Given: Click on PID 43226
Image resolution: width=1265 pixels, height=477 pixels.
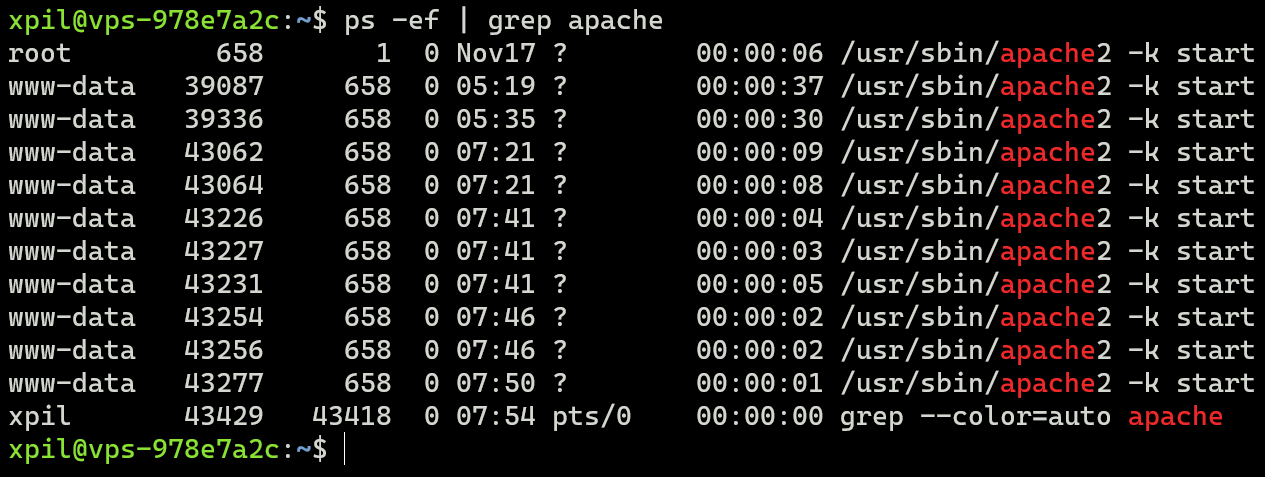Looking at the screenshot, I should click(223, 218).
